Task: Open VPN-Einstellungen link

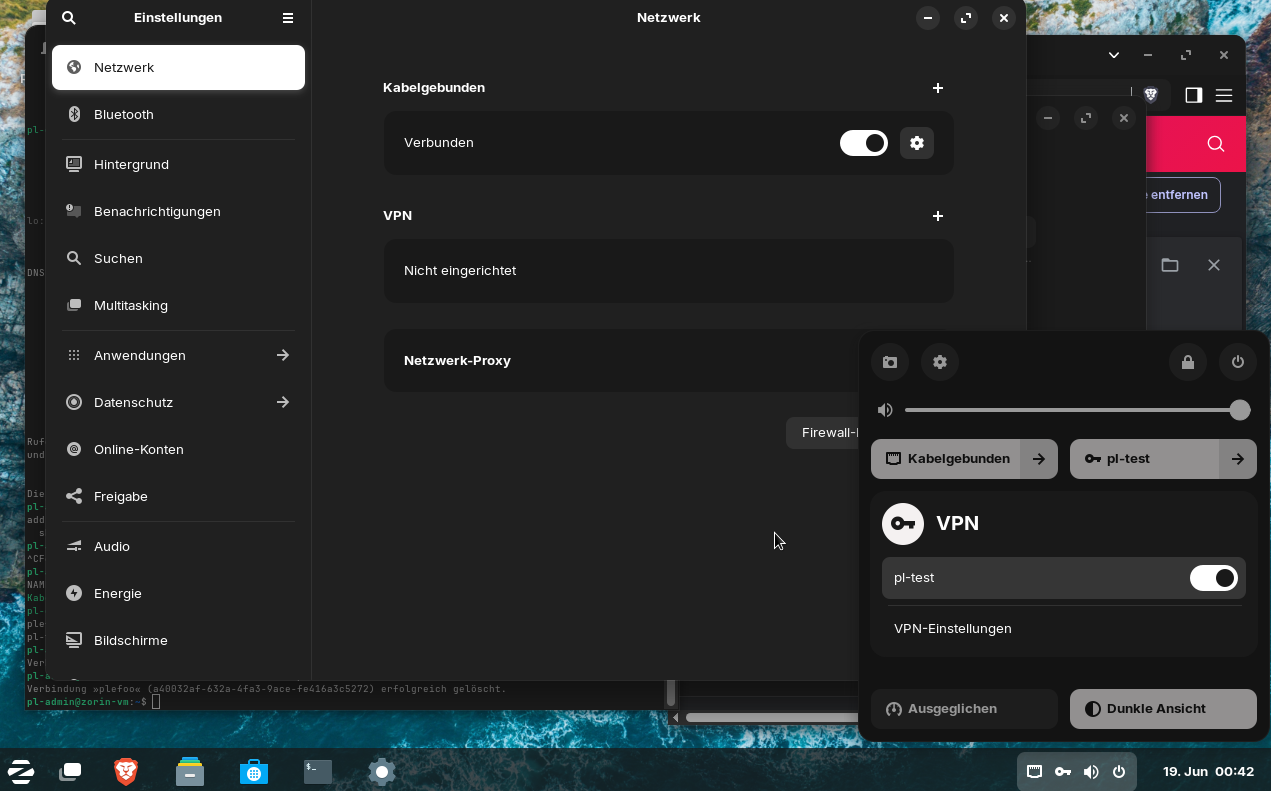Action: (953, 629)
